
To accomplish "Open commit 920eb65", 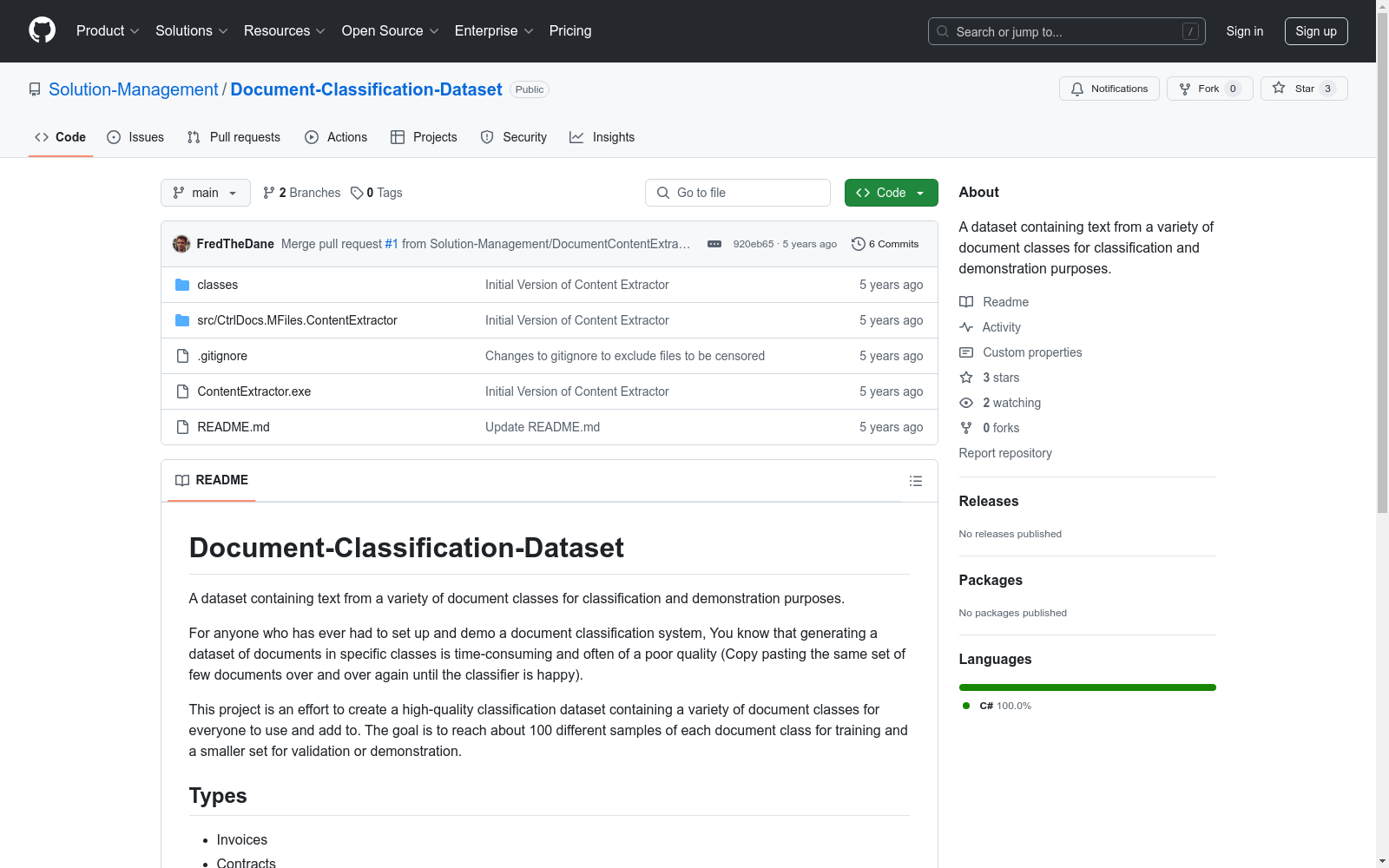I will (x=754, y=244).
